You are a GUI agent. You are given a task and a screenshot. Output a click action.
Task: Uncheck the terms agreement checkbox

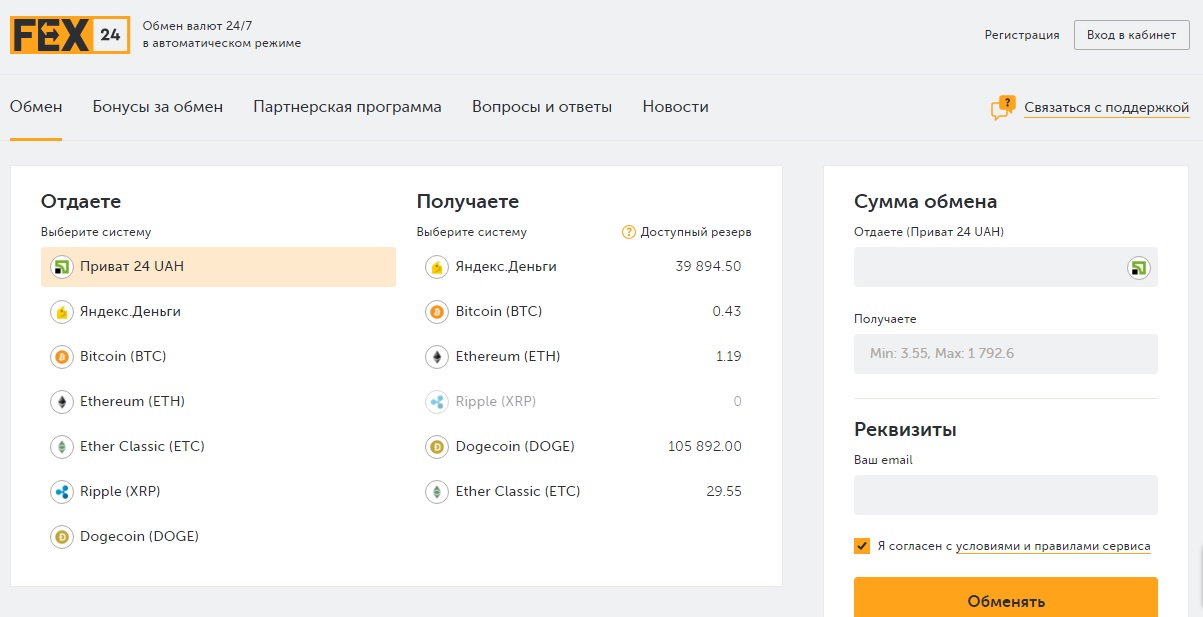[862, 546]
